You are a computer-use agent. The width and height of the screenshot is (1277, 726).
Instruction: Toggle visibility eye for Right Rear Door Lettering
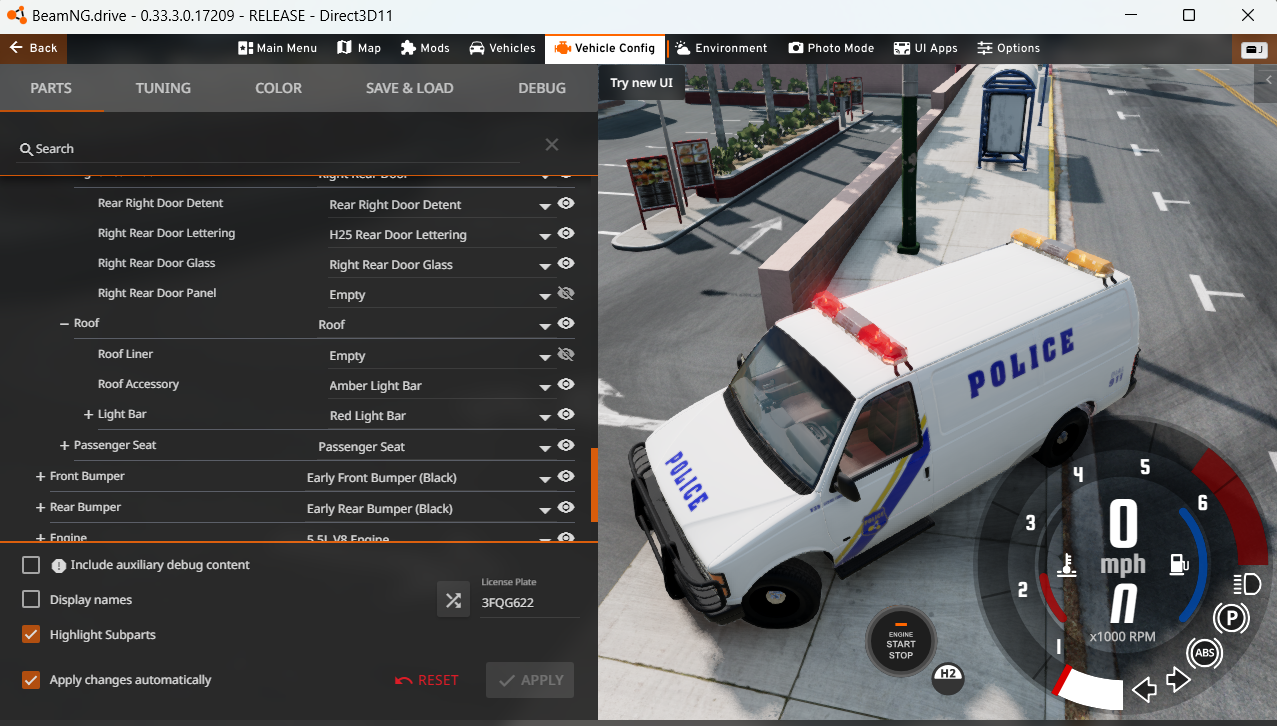(566, 233)
